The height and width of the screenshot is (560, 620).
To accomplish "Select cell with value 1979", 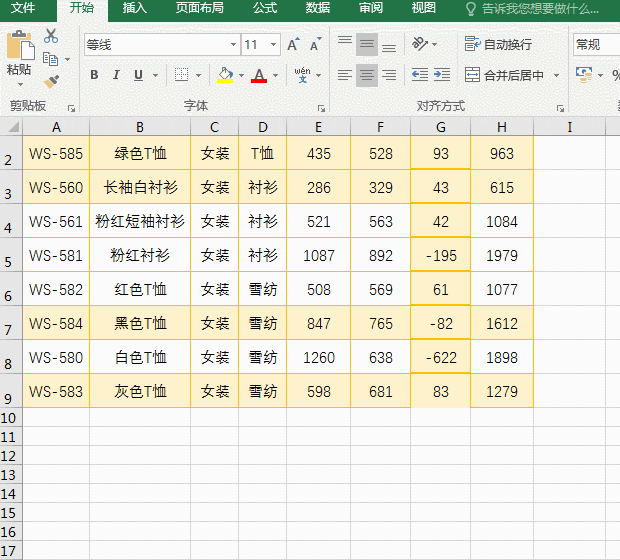I will [x=502, y=255].
